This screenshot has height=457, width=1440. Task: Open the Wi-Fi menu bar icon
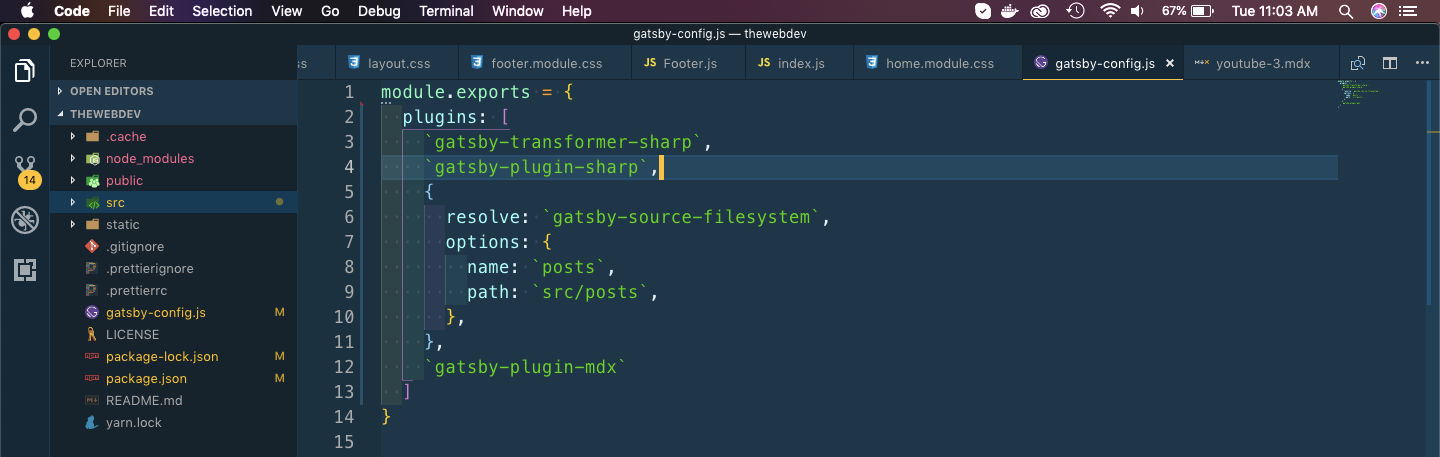1108,11
